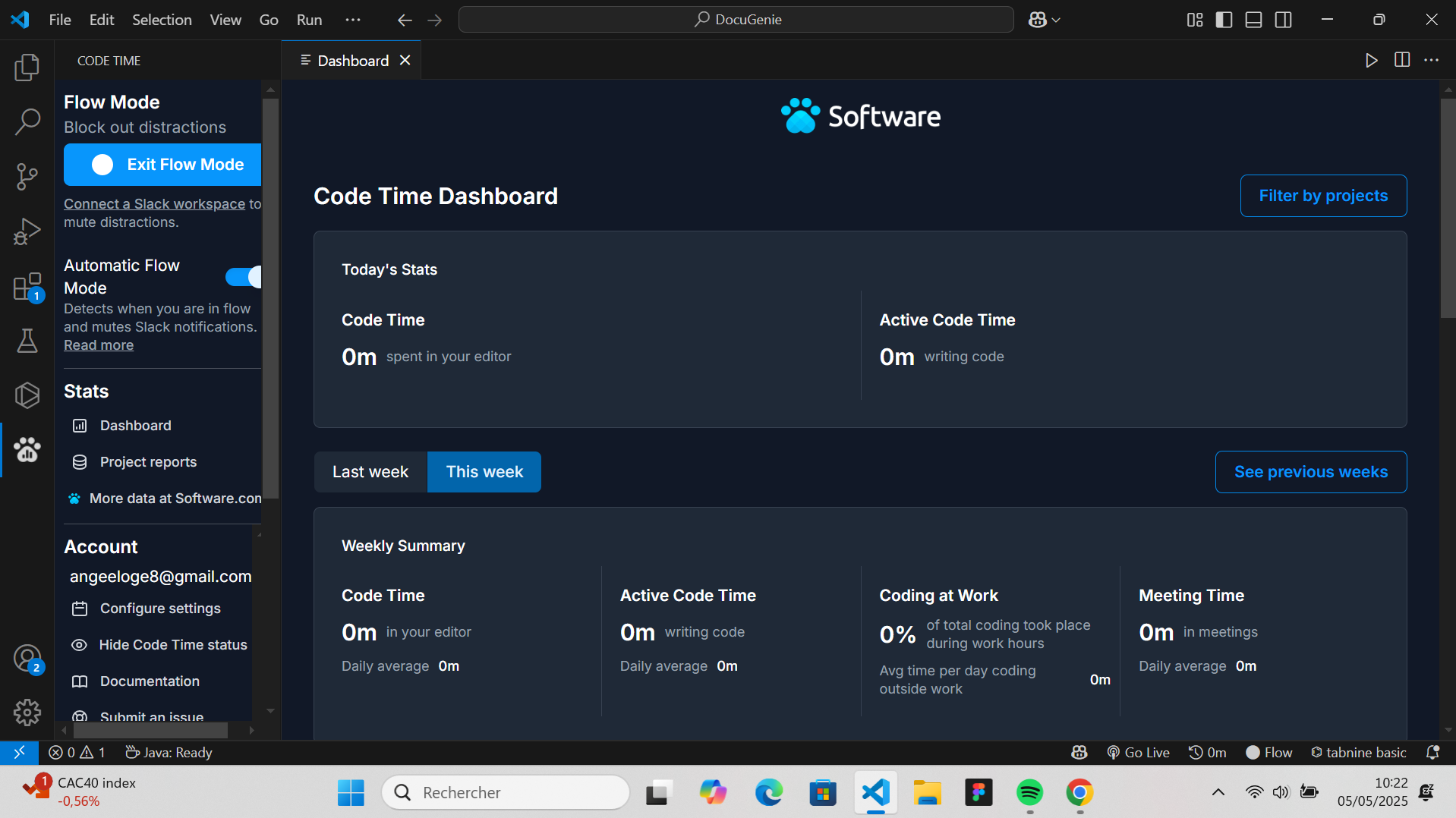1456x818 pixels.
Task: Click tabnine basic in the status bar
Action: [x=1358, y=752]
